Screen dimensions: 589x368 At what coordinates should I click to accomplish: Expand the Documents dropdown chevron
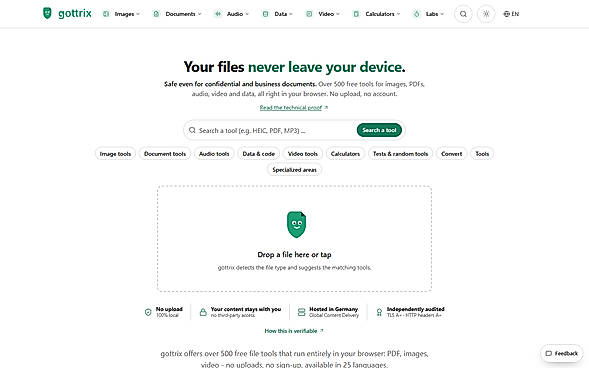click(x=199, y=14)
